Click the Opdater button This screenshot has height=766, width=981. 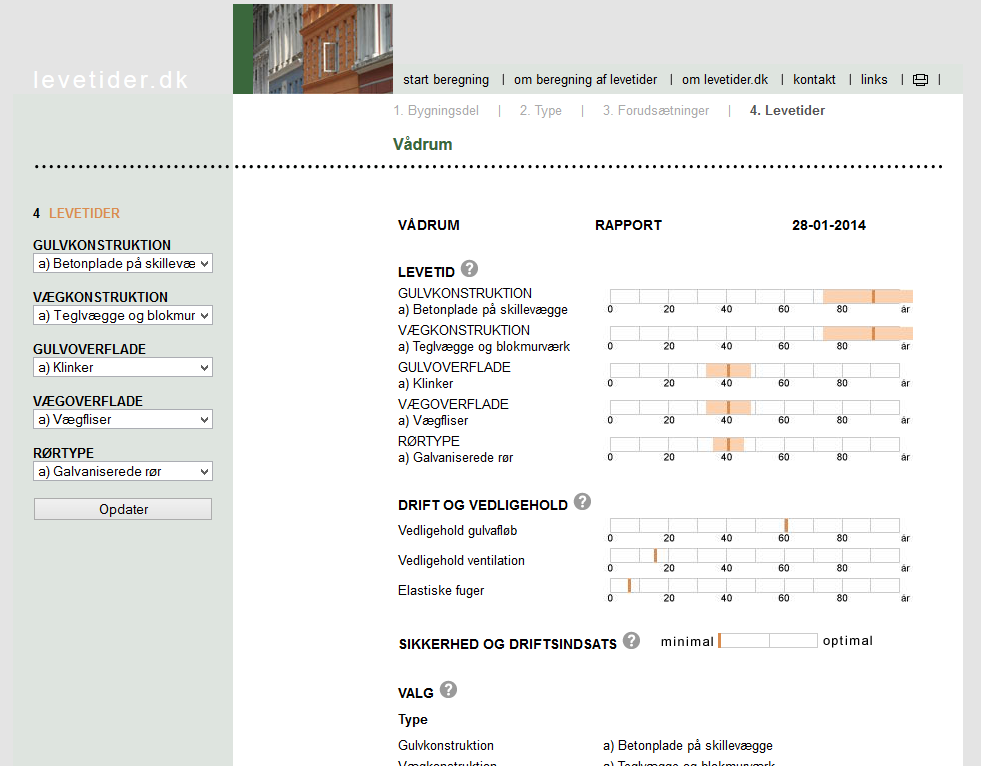(123, 509)
